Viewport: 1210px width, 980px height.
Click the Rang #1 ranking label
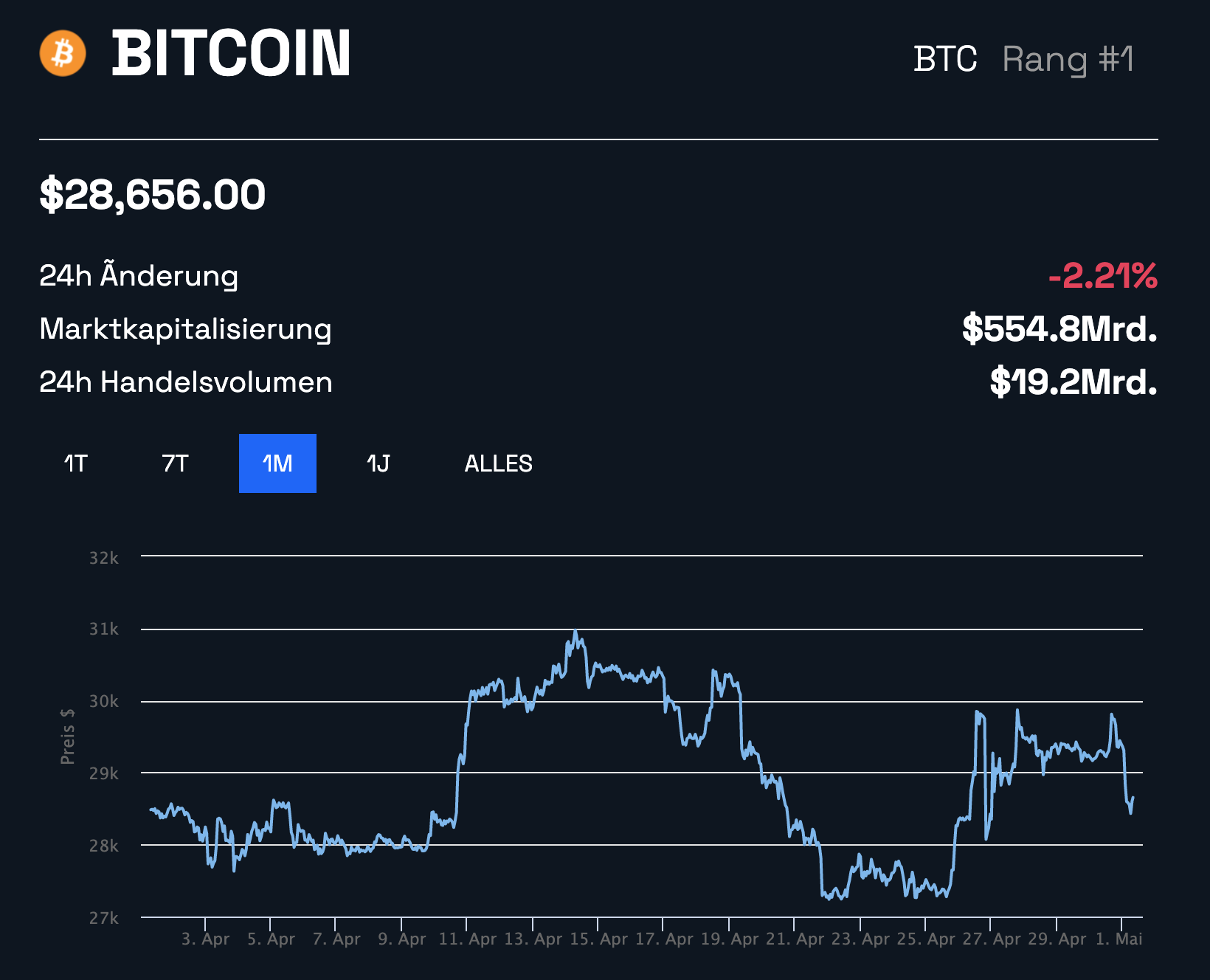(1068, 59)
